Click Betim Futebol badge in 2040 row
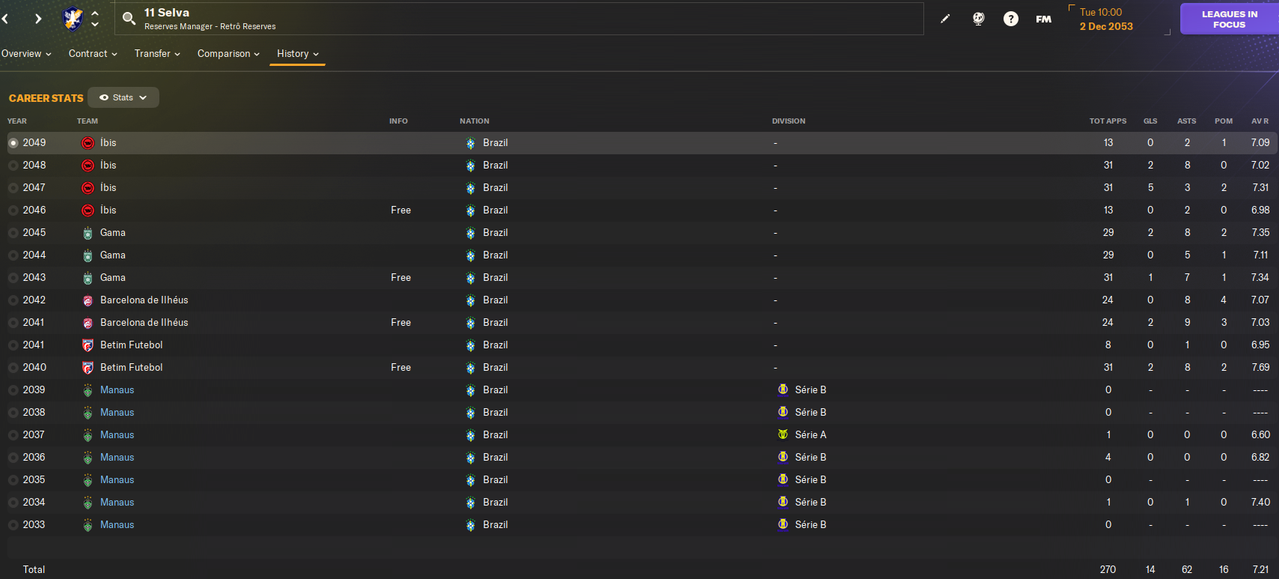This screenshot has height=579, width=1279. coord(88,368)
